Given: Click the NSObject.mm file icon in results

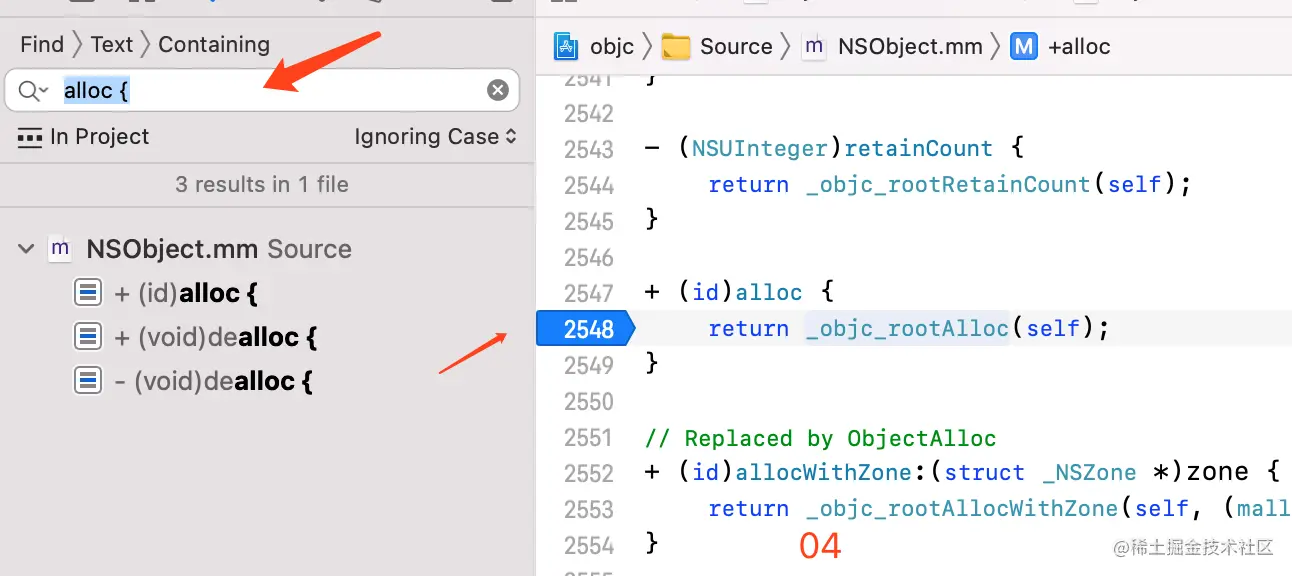Looking at the screenshot, I should [60, 249].
